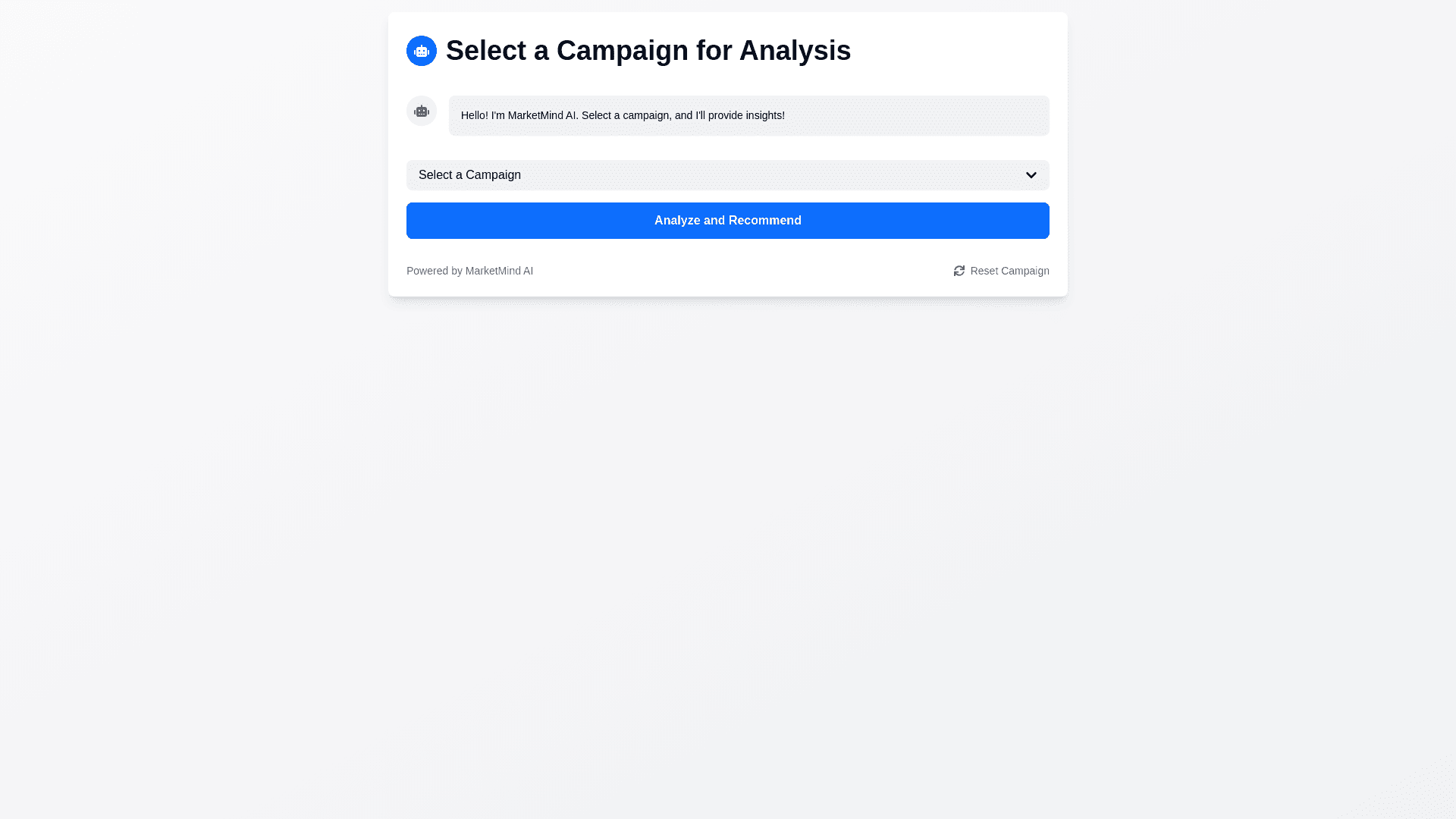Click the Reset Campaign link

tap(1009, 271)
